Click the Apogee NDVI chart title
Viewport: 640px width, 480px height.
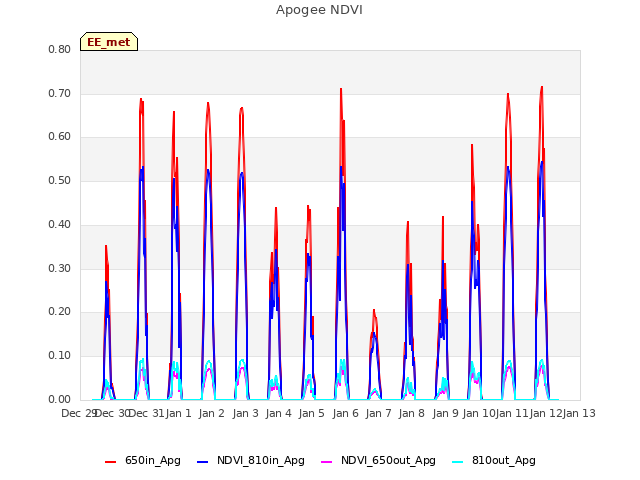tap(319, 10)
